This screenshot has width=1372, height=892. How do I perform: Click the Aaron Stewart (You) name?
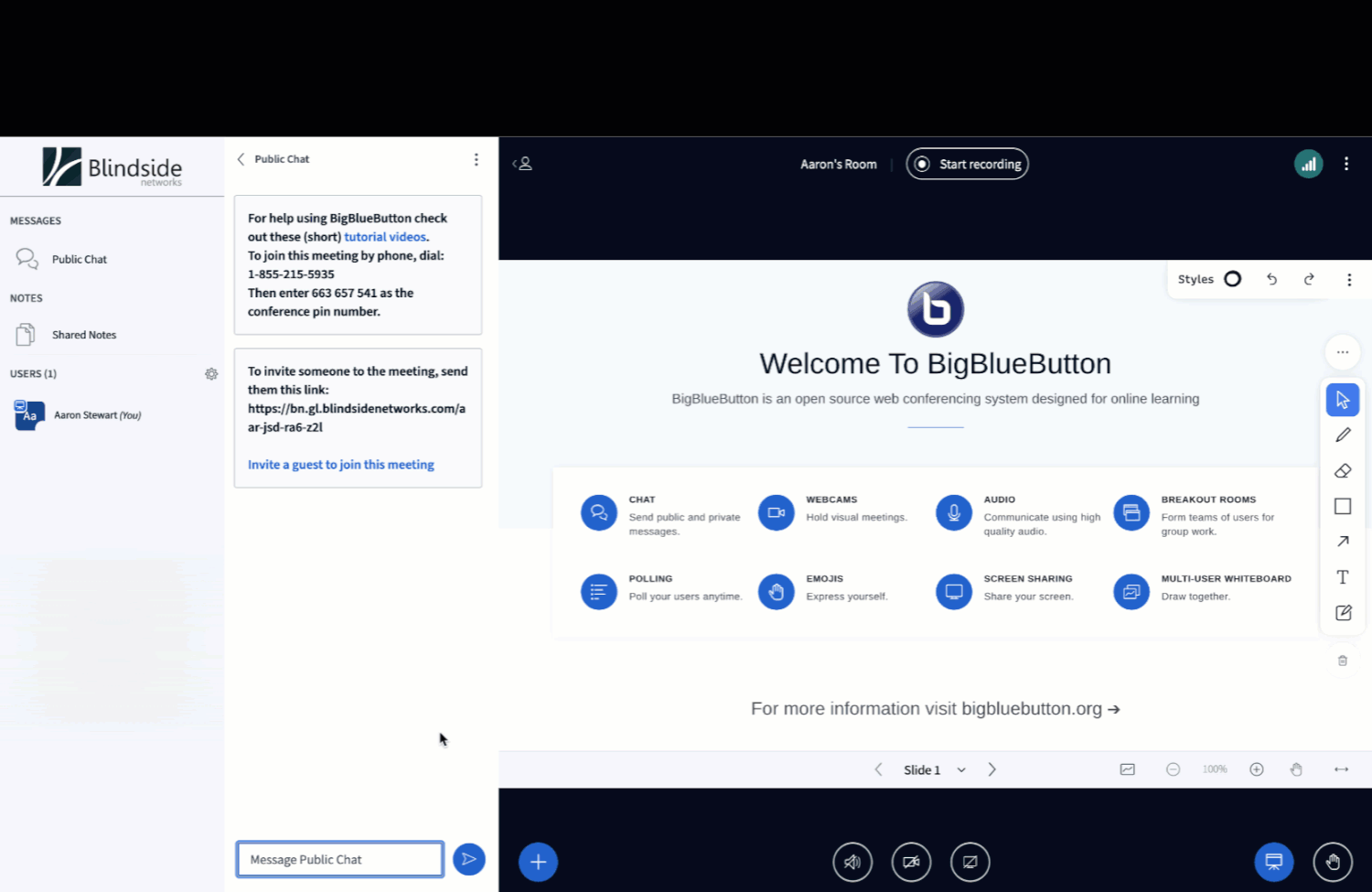(x=97, y=415)
